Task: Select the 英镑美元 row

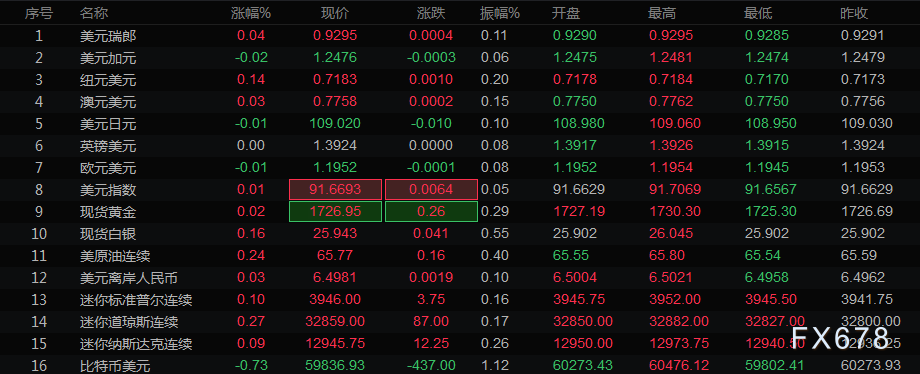Action: pyautogui.click(x=460, y=146)
